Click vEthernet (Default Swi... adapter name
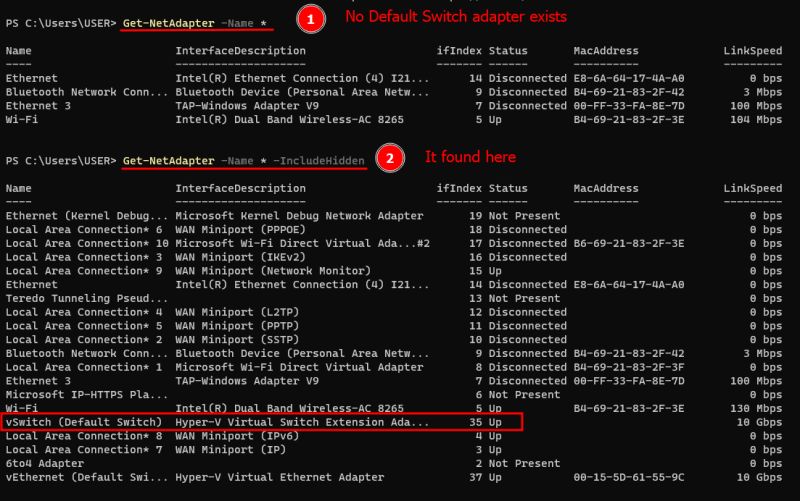 coord(87,478)
